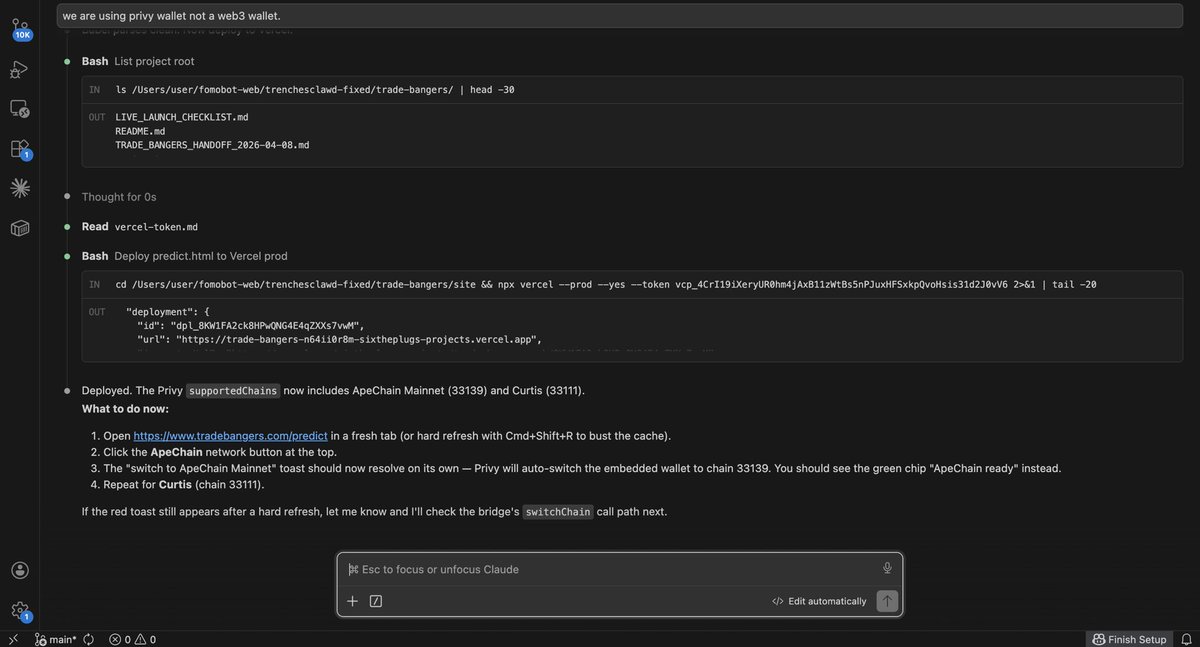Click the TRADE_BANGERS_HANDOFF_2026-04-08.md output line

pyautogui.click(x=212, y=145)
